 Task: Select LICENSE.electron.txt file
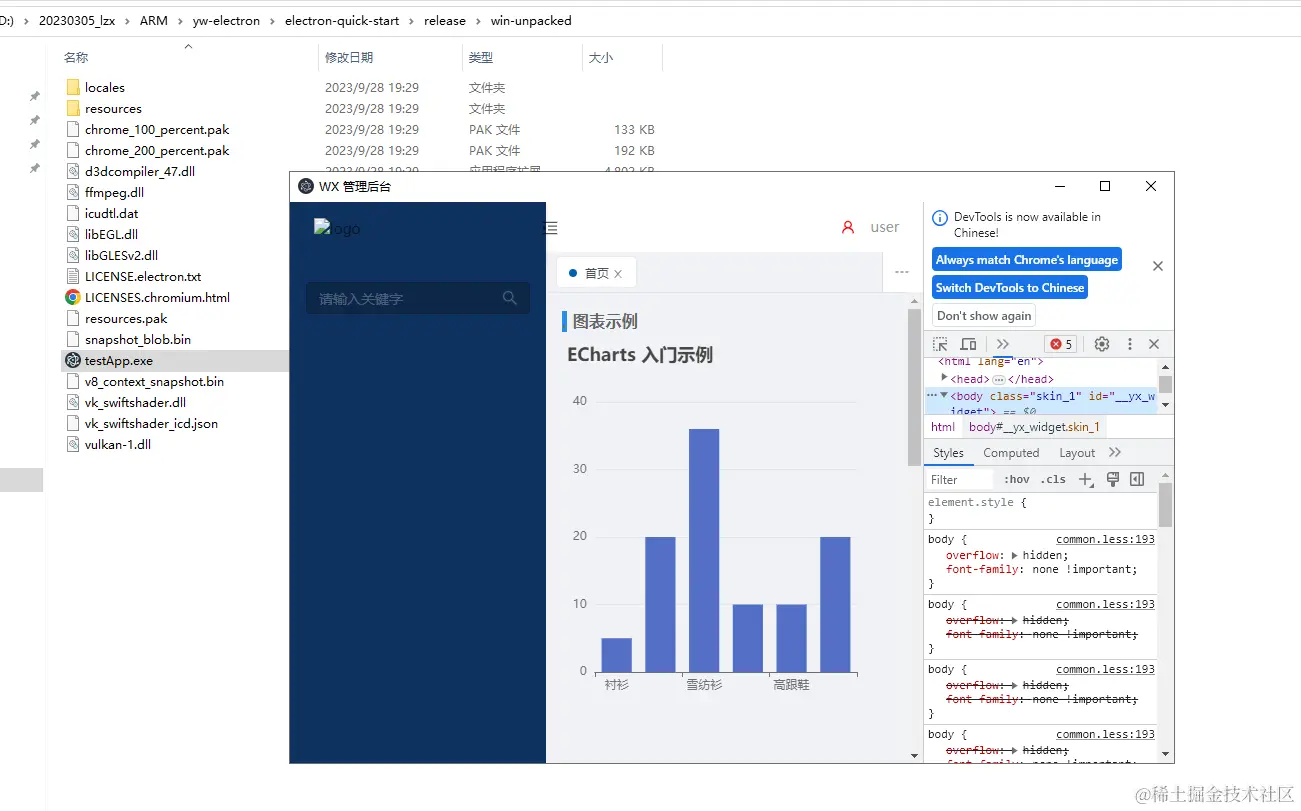pyautogui.click(x=143, y=276)
